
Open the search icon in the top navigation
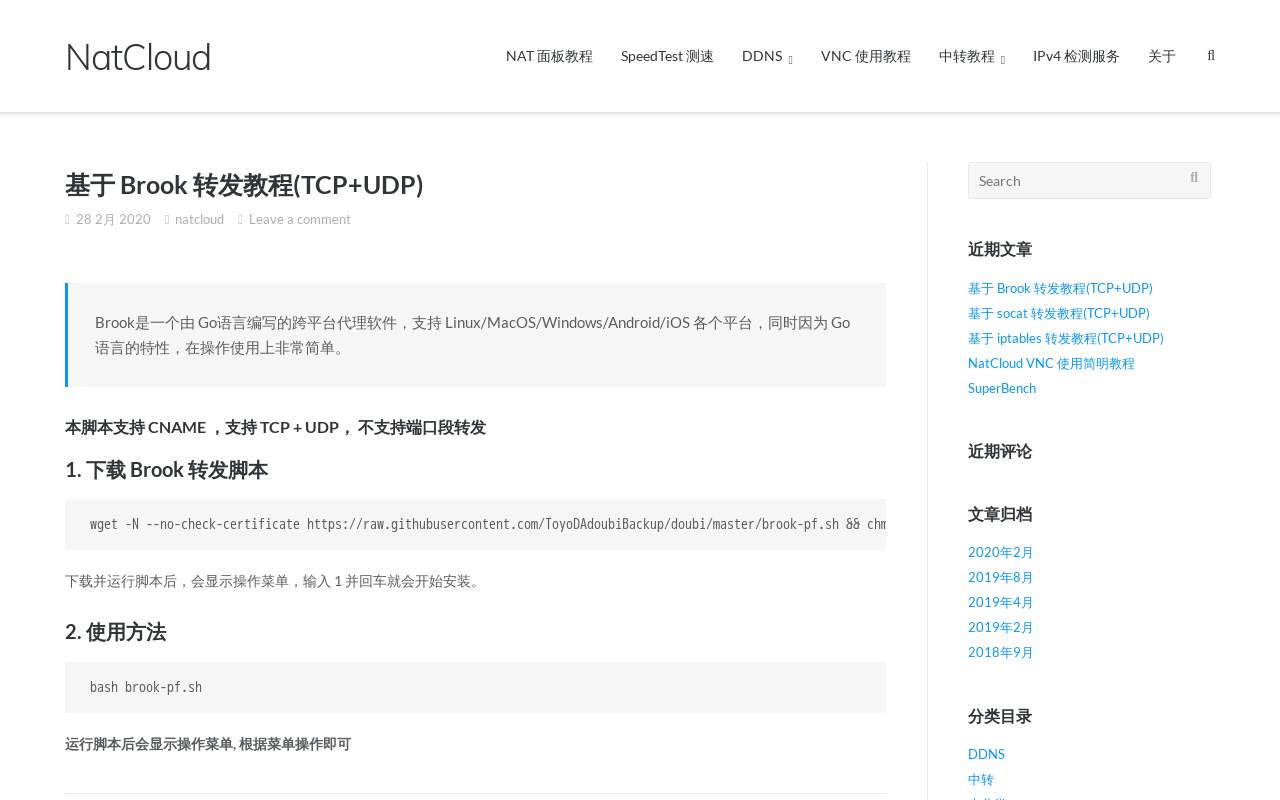[x=1211, y=56]
